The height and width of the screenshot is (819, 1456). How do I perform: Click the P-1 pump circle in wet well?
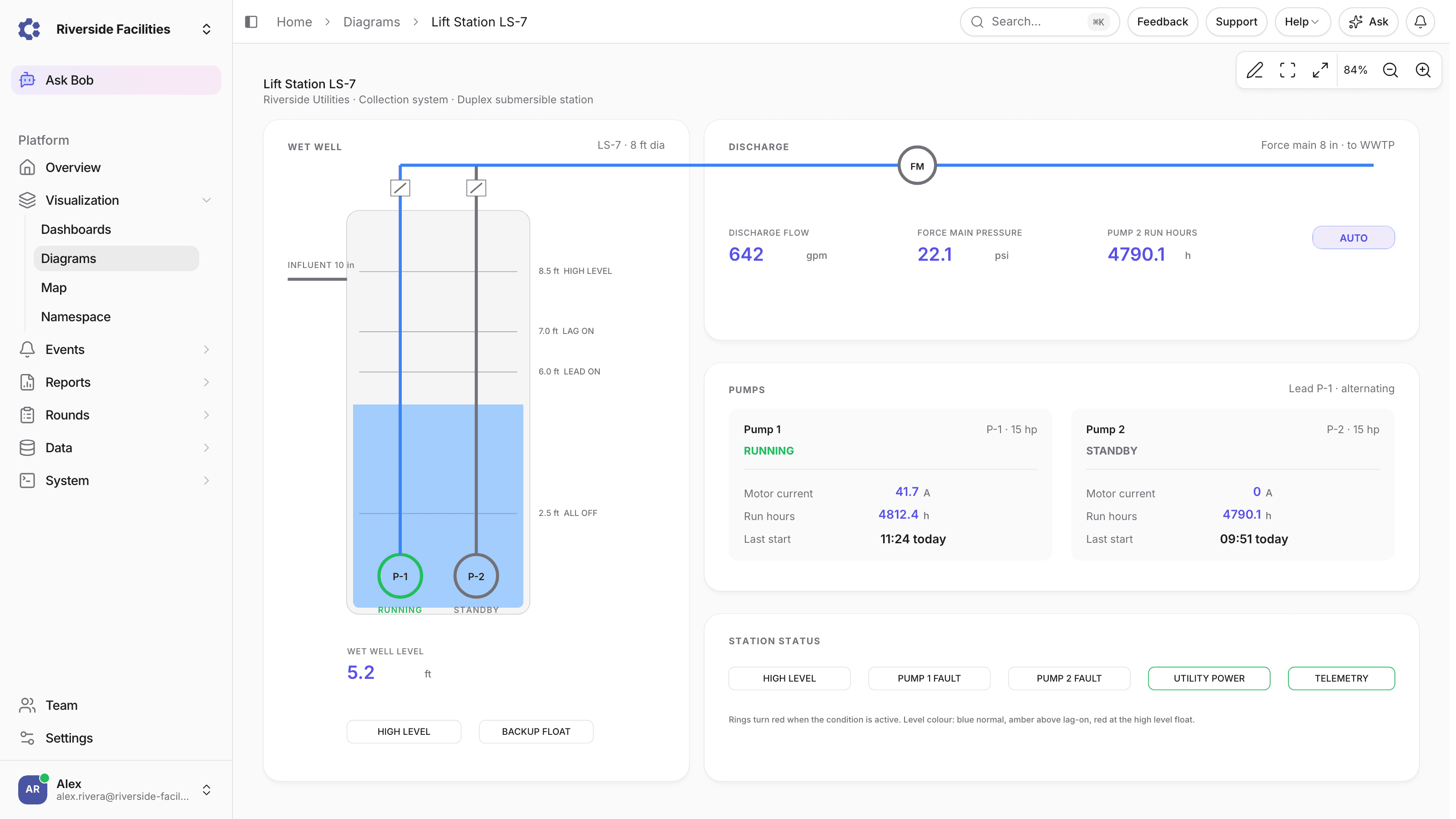(x=400, y=576)
